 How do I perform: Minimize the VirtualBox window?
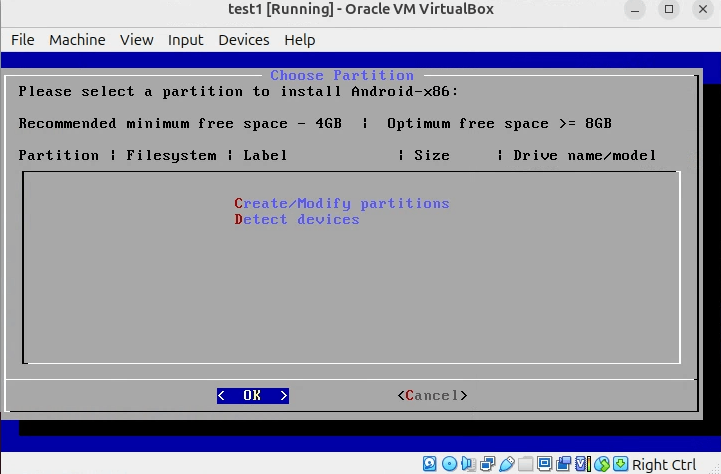(635, 9)
